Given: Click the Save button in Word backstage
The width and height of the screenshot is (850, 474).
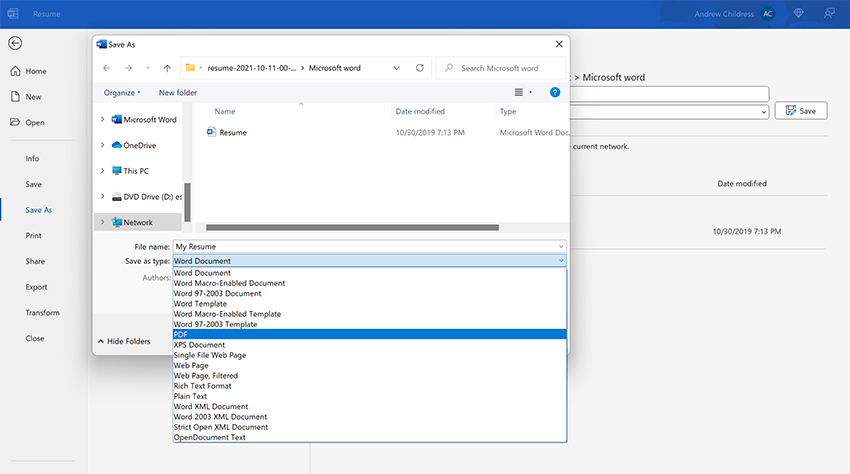Looking at the screenshot, I should 801,111.
